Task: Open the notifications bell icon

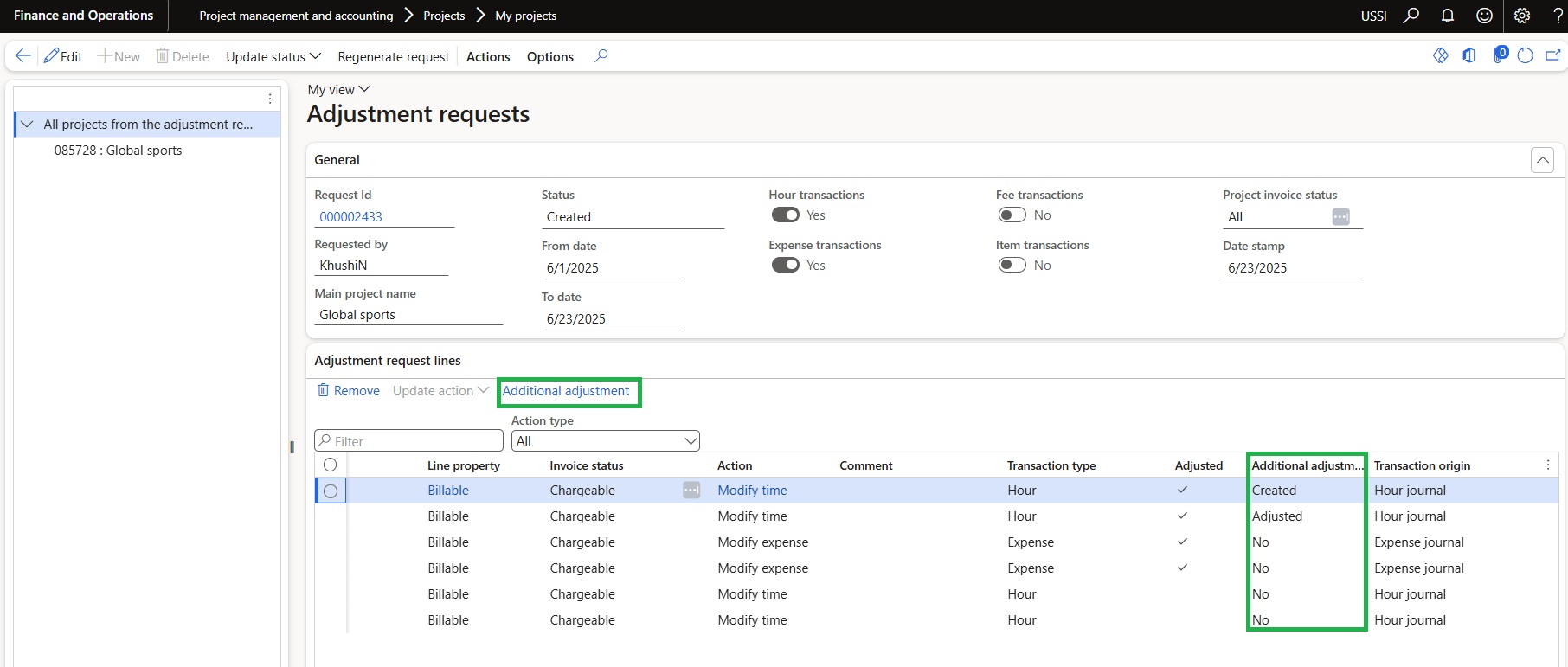Action: [x=1447, y=16]
